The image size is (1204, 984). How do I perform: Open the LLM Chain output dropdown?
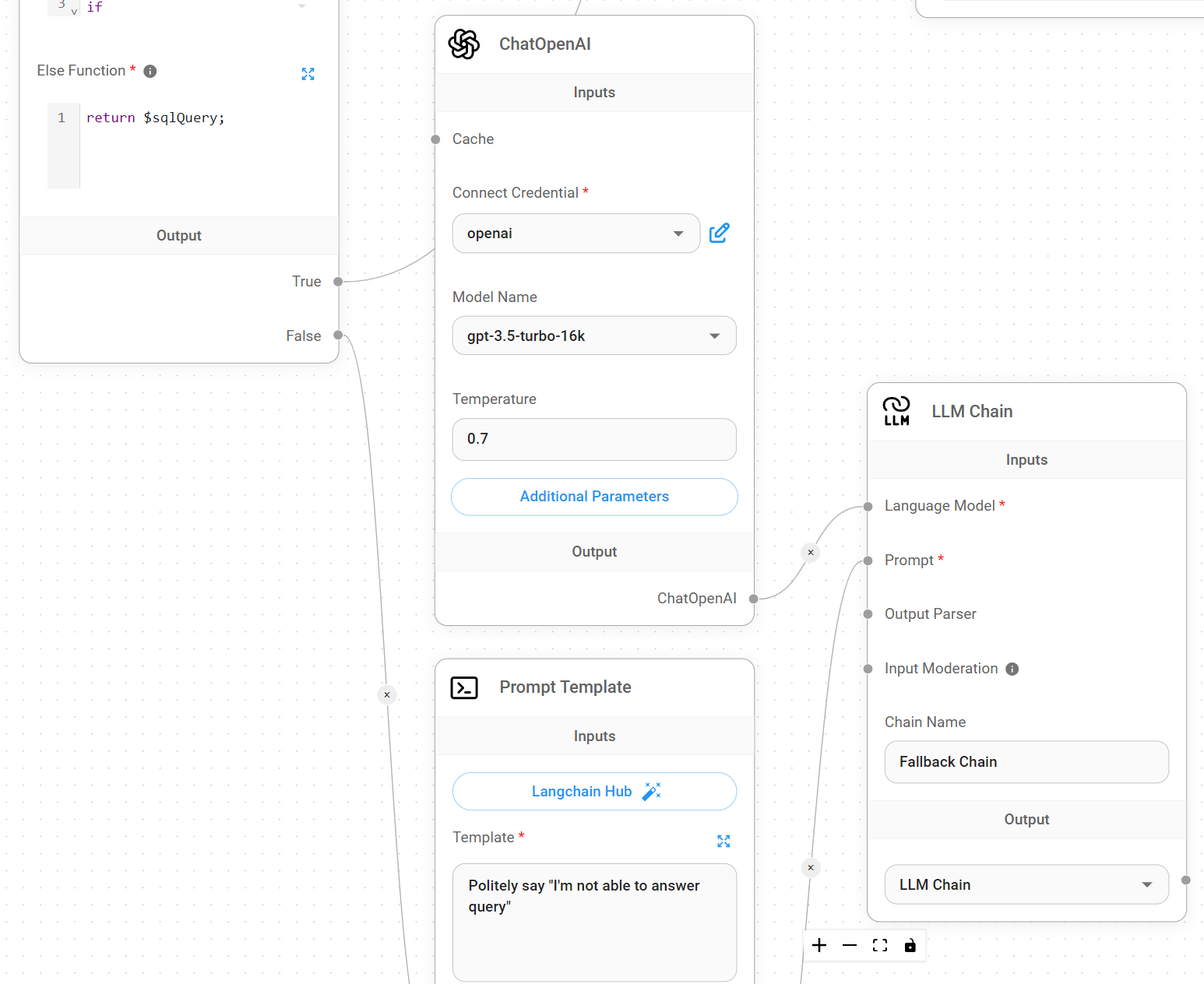point(1026,884)
